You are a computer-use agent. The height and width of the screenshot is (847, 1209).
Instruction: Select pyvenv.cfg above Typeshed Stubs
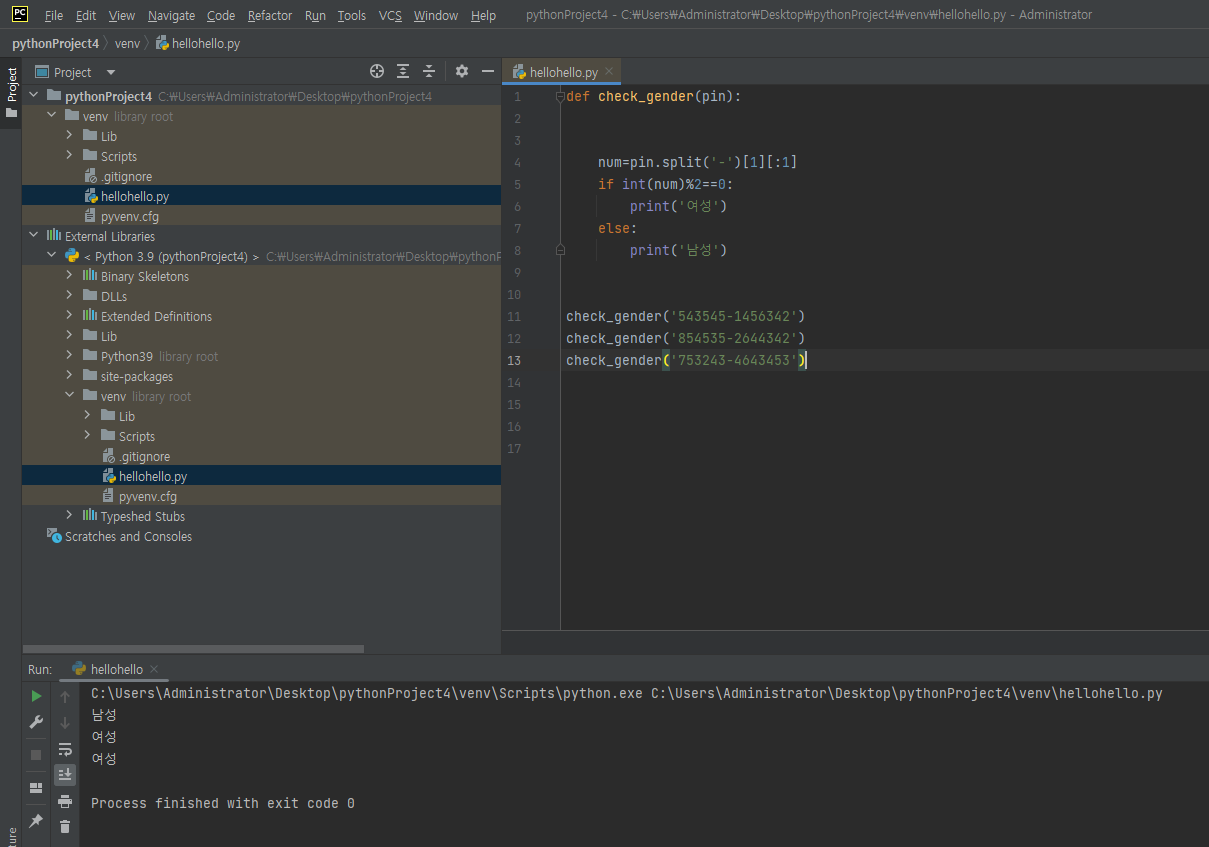pyautogui.click(x=147, y=496)
